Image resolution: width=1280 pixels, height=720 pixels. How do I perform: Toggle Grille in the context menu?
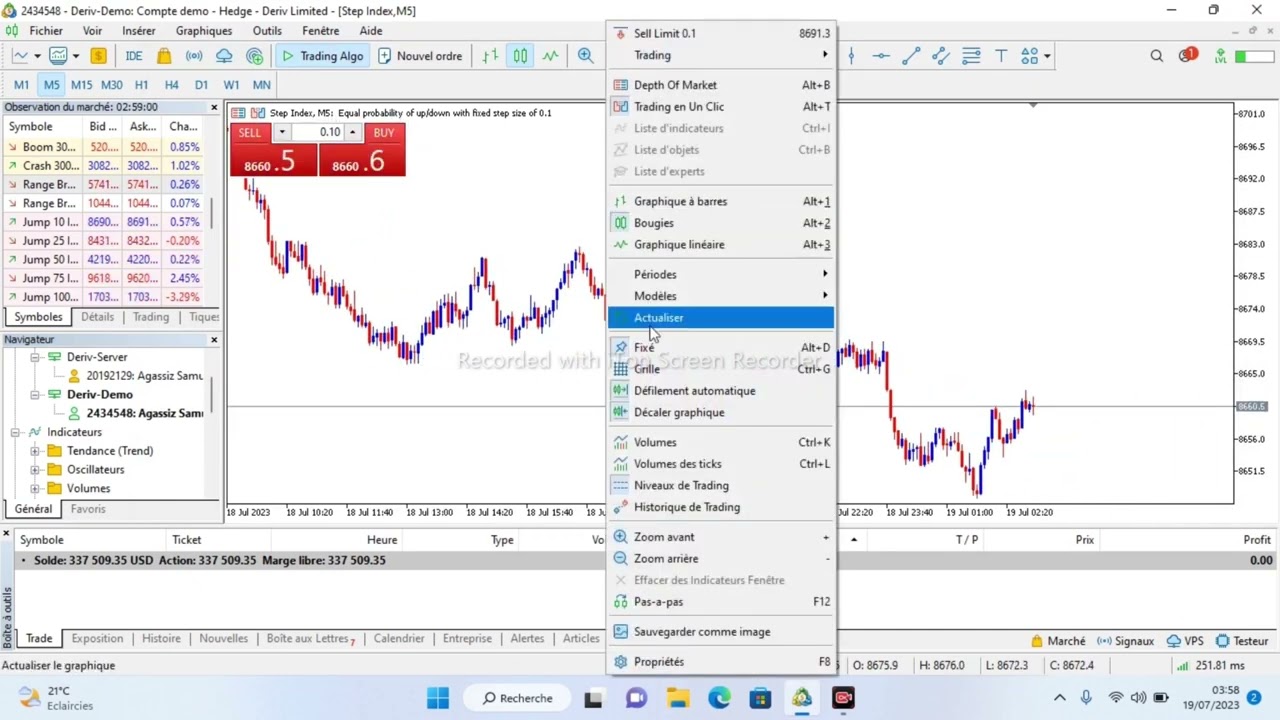tap(720, 369)
